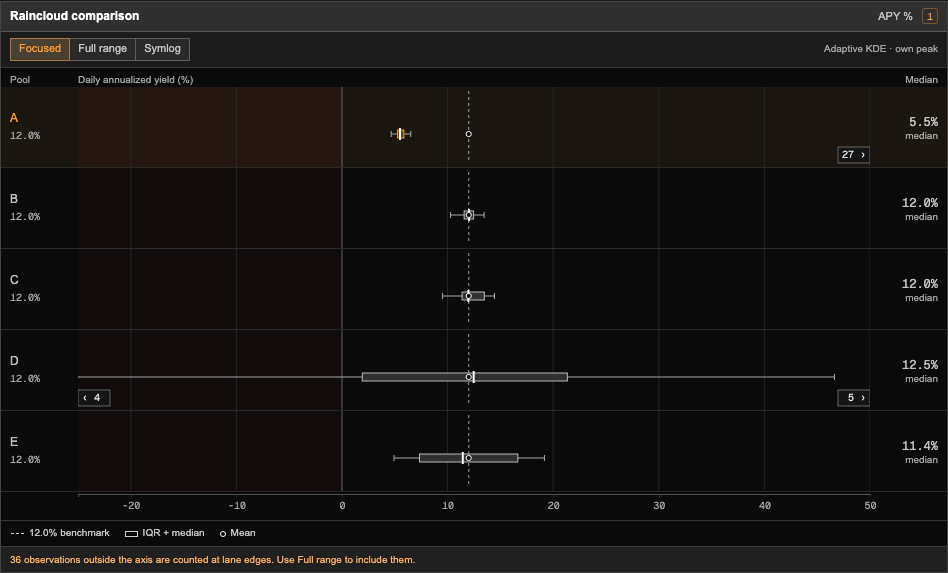Open the left overflow chip showing 4 in Pool D

(94, 398)
